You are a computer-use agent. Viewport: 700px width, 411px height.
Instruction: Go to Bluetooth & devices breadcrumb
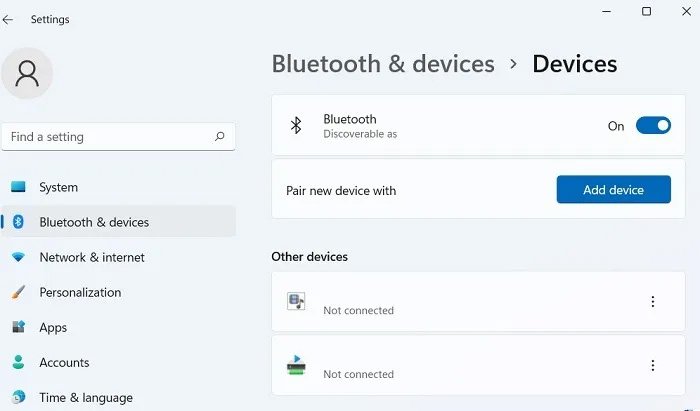coord(383,64)
